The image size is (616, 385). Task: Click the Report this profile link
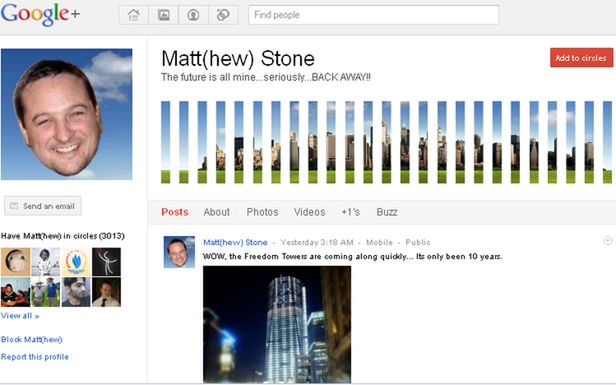(x=35, y=357)
